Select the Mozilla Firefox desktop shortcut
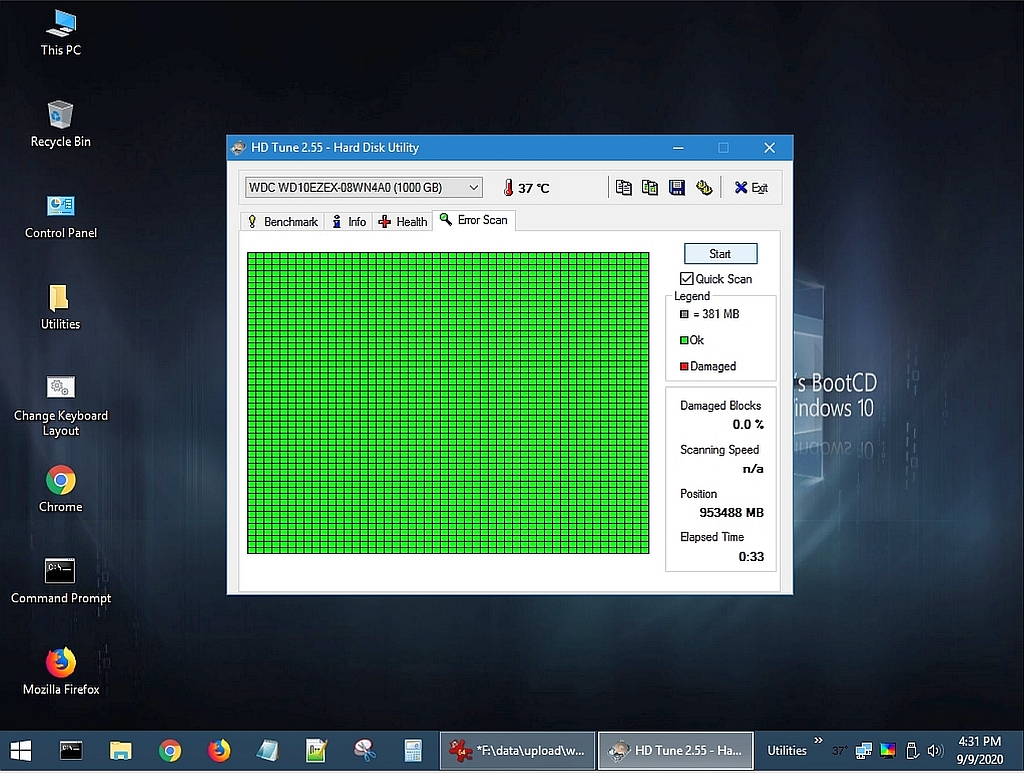Screen dimensions: 1024x773 tap(60, 671)
